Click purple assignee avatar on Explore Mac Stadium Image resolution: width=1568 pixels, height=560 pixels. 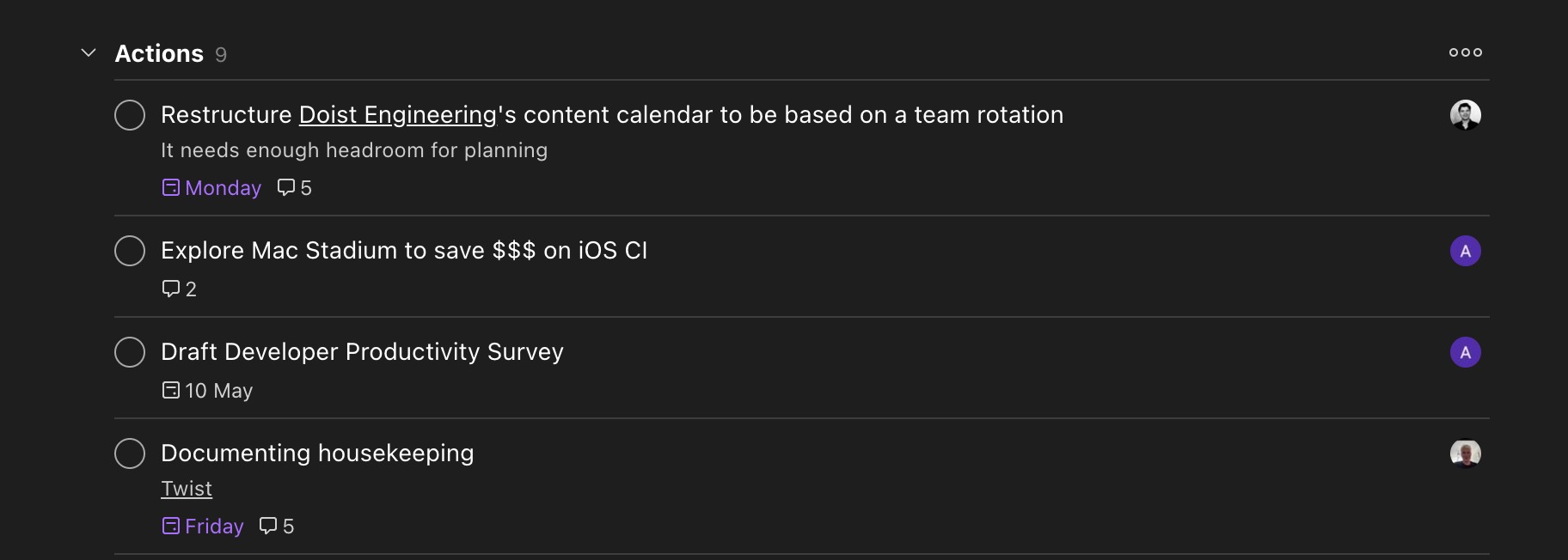pos(1465,251)
